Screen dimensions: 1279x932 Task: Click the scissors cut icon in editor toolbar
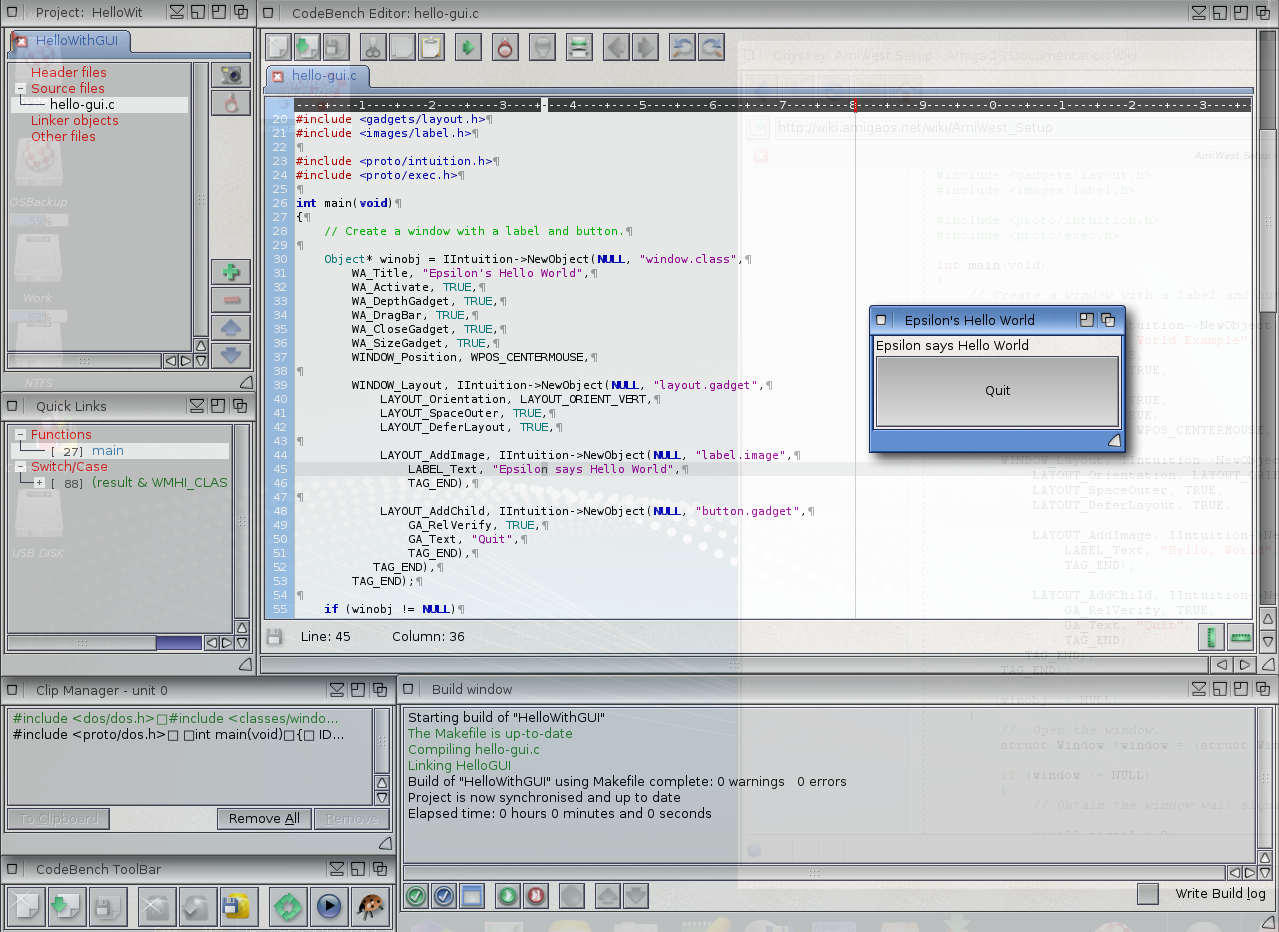coord(372,47)
